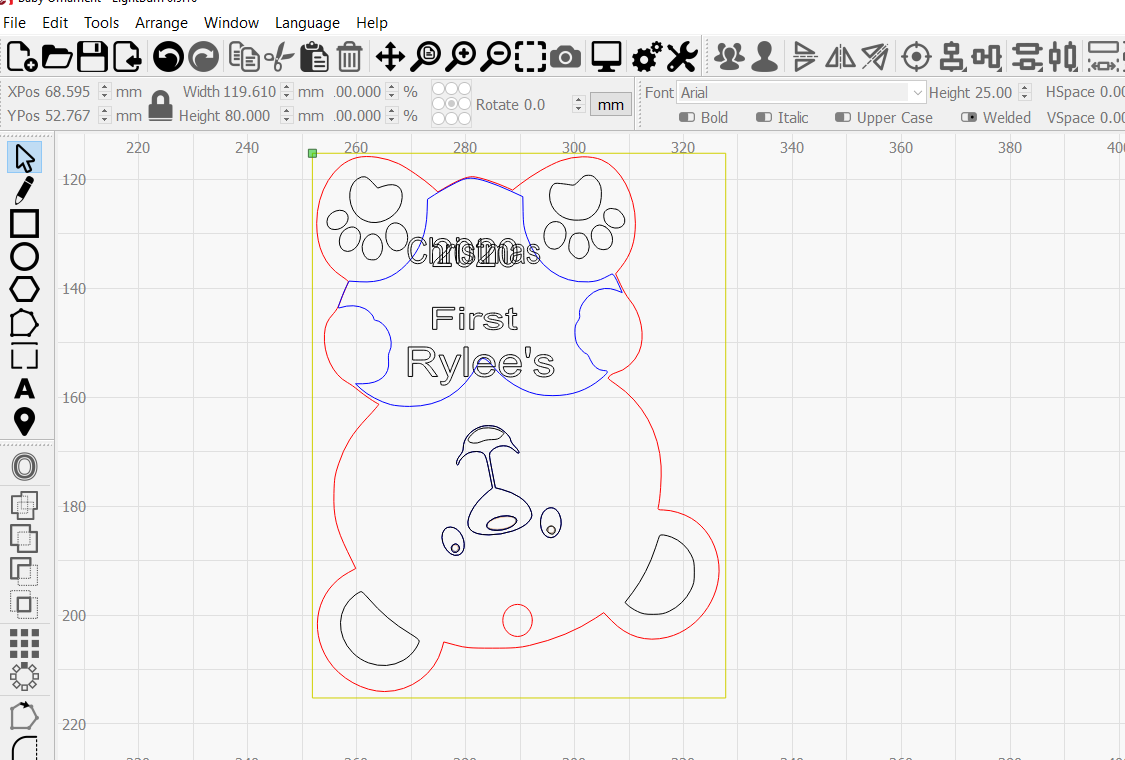
Task: Copy the selected objects
Action: (x=244, y=57)
